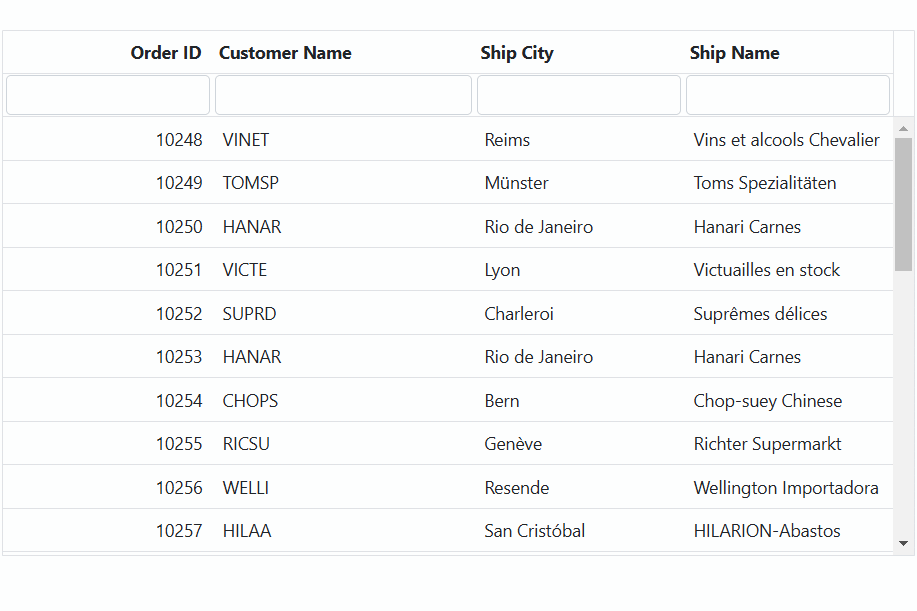
Task: Select the row with order 10248
Action: click(448, 139)
